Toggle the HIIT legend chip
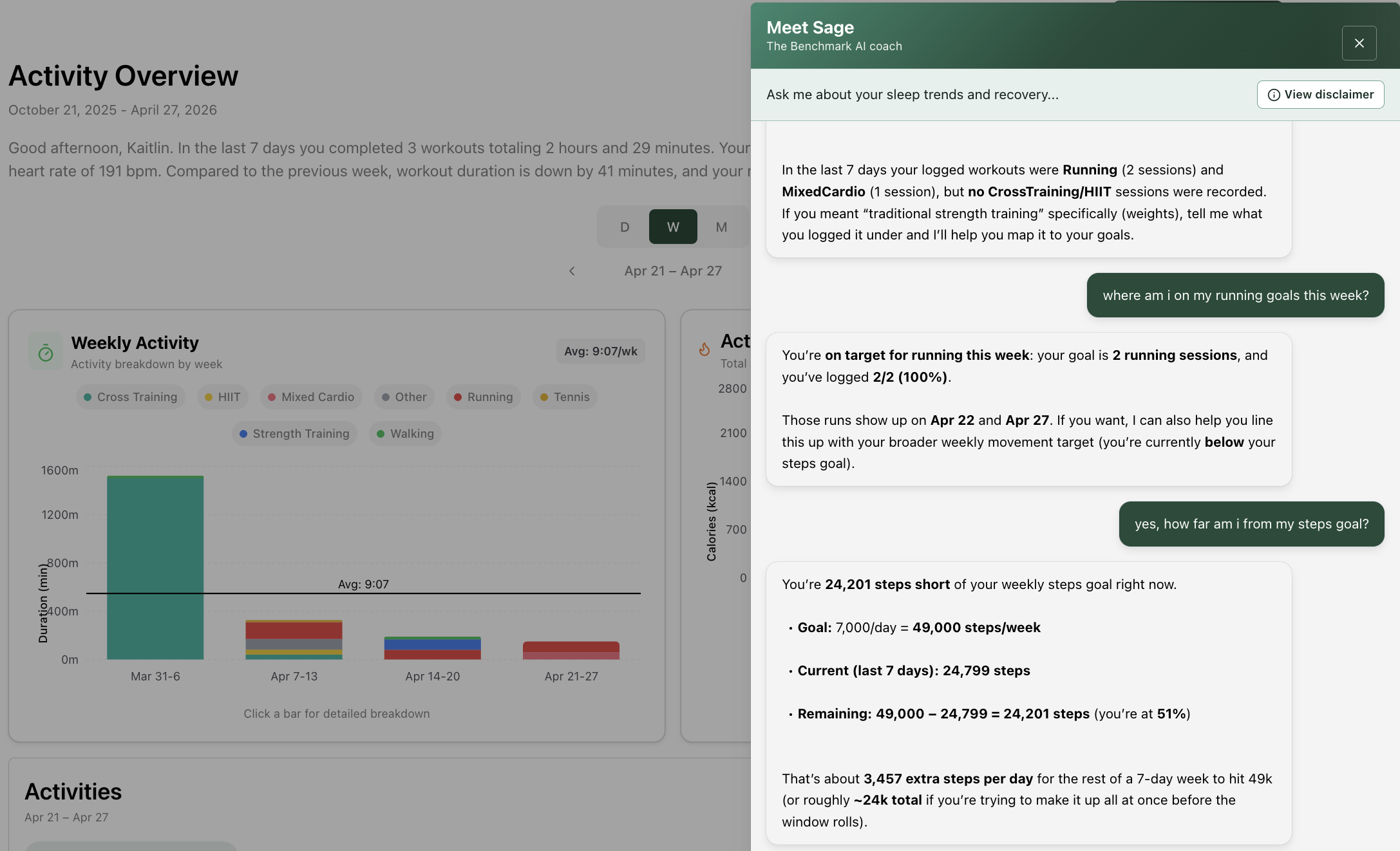 [x=223, y=397]
